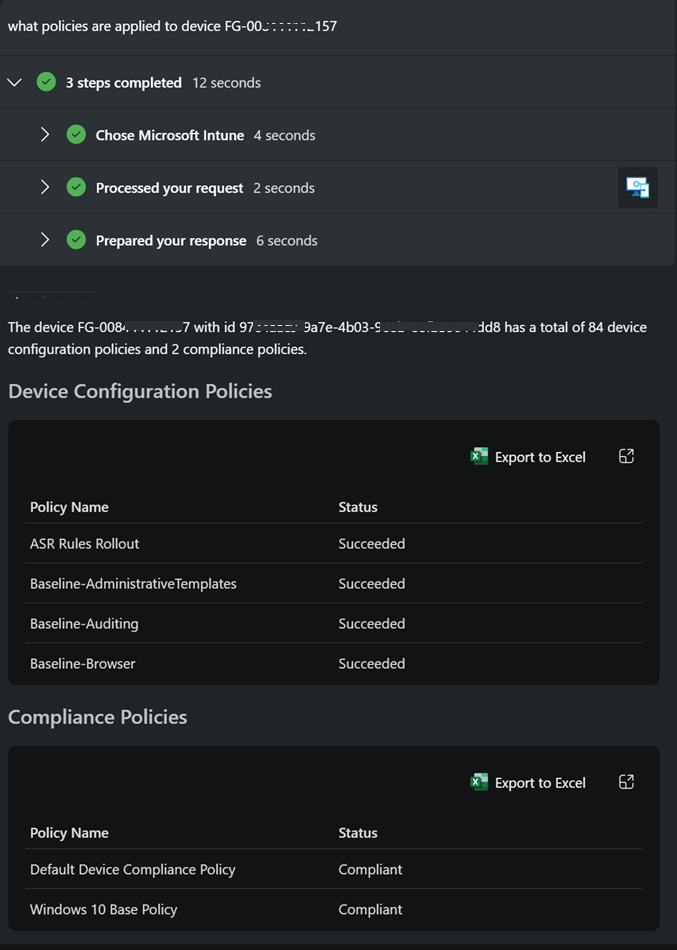This screenshot has width=677, height=950.
Task: Expand the Prepared your response step
Action: (x=45, y=240)
